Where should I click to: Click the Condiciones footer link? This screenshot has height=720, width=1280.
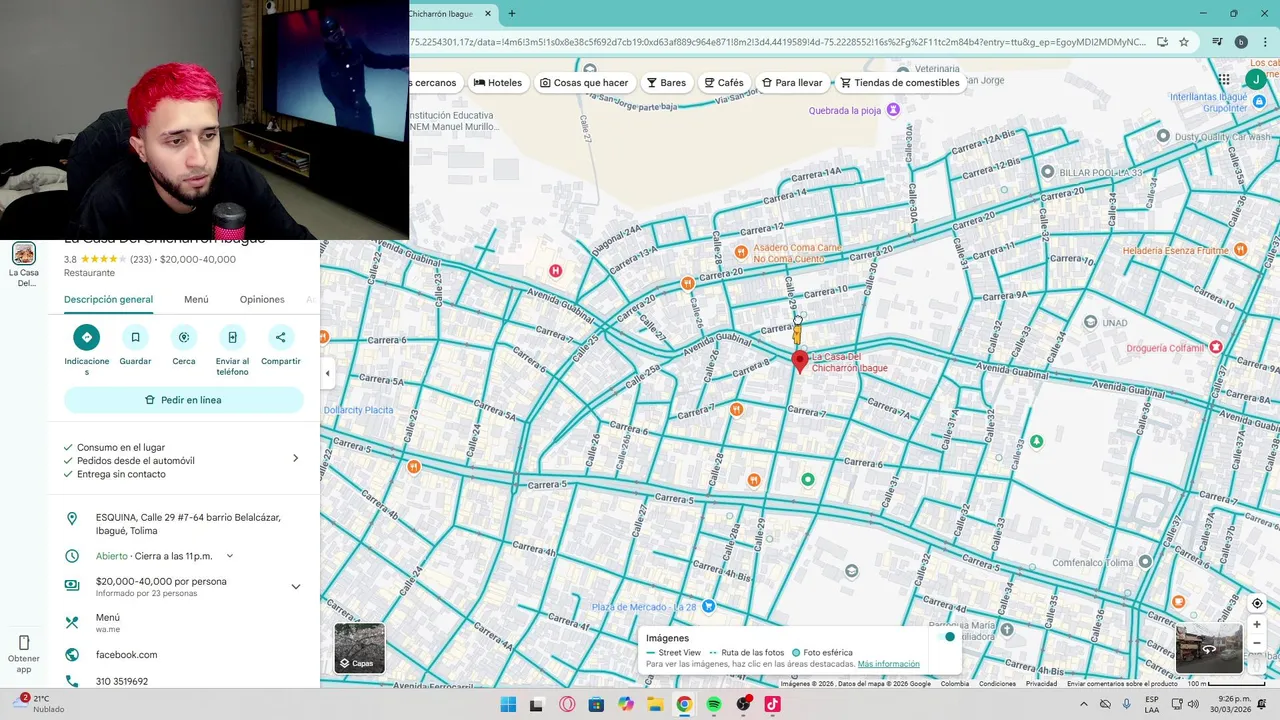point(997,684)
